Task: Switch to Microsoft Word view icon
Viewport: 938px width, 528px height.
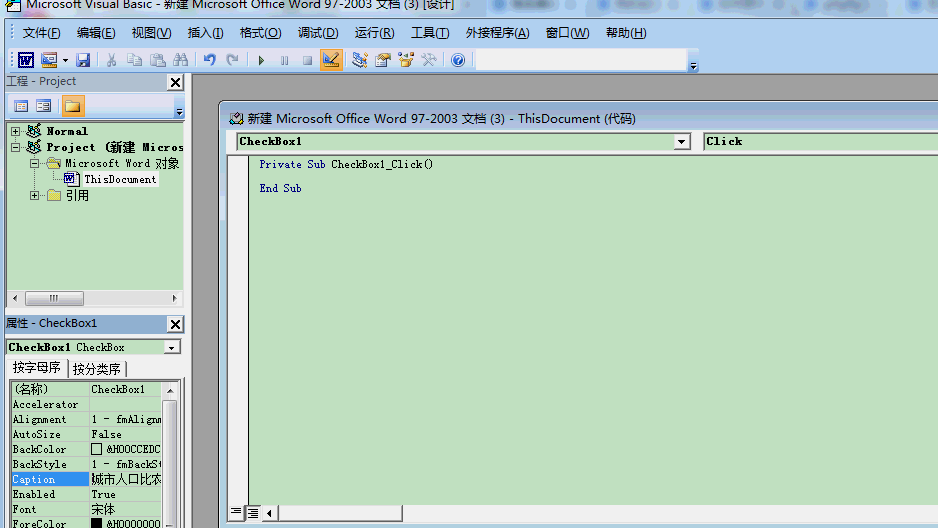Action: click(x=26, y=60)
